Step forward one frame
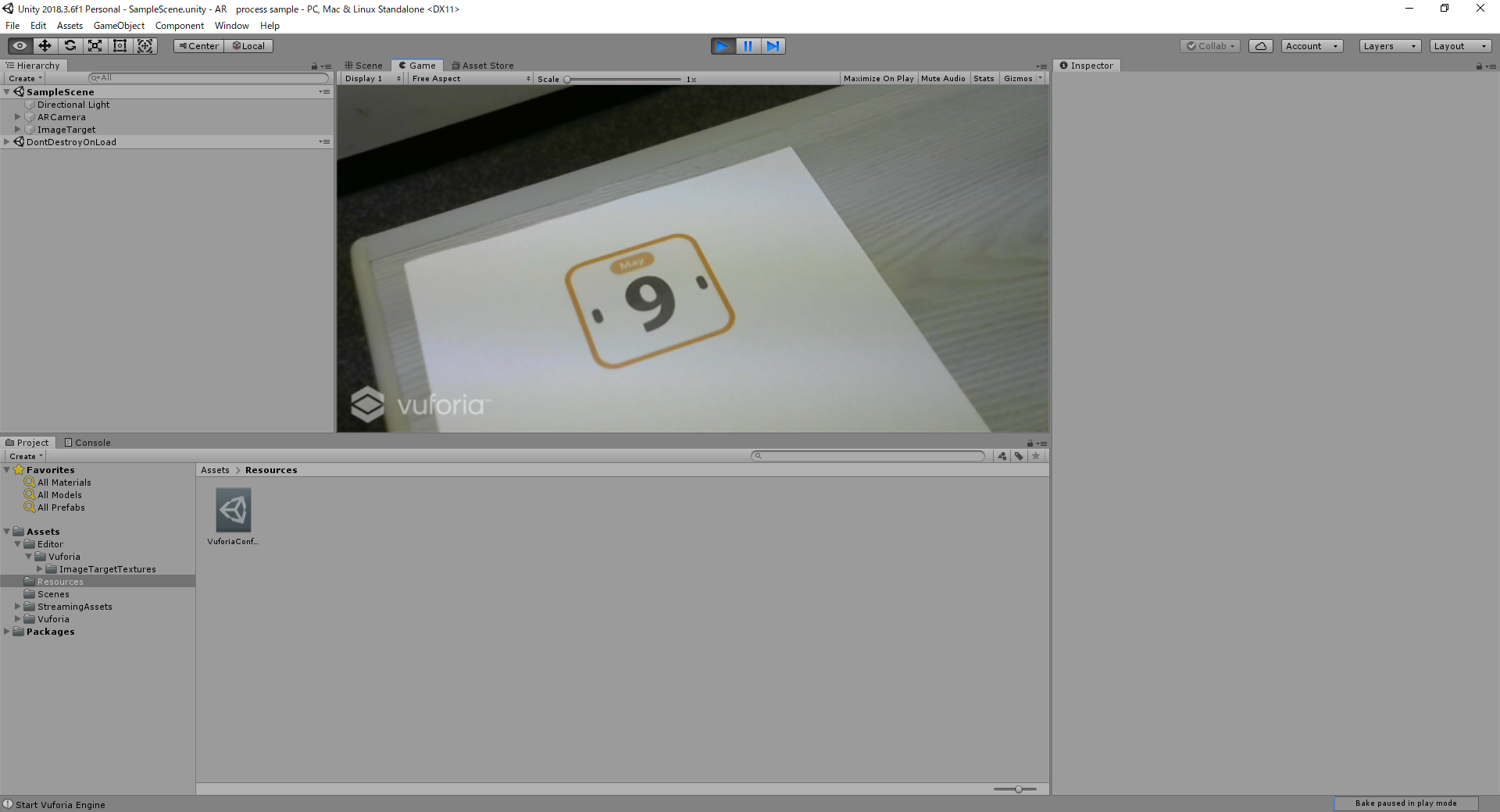 (773, 46)
